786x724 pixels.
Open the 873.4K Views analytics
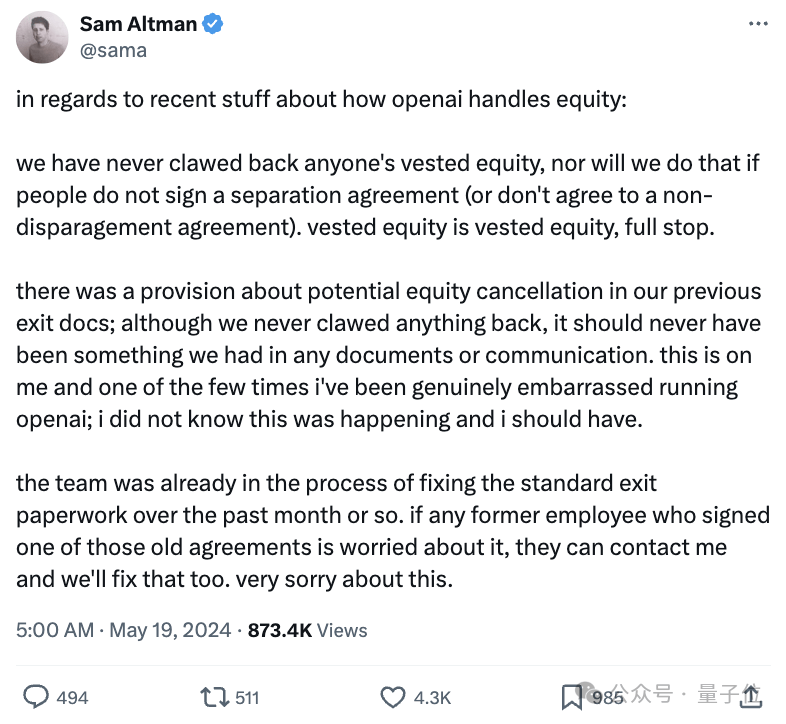[x=307, y=630]
